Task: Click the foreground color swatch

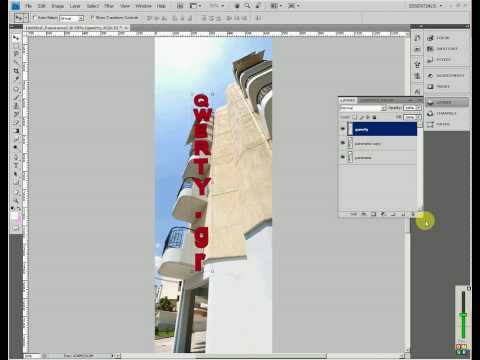Action: 14,216
